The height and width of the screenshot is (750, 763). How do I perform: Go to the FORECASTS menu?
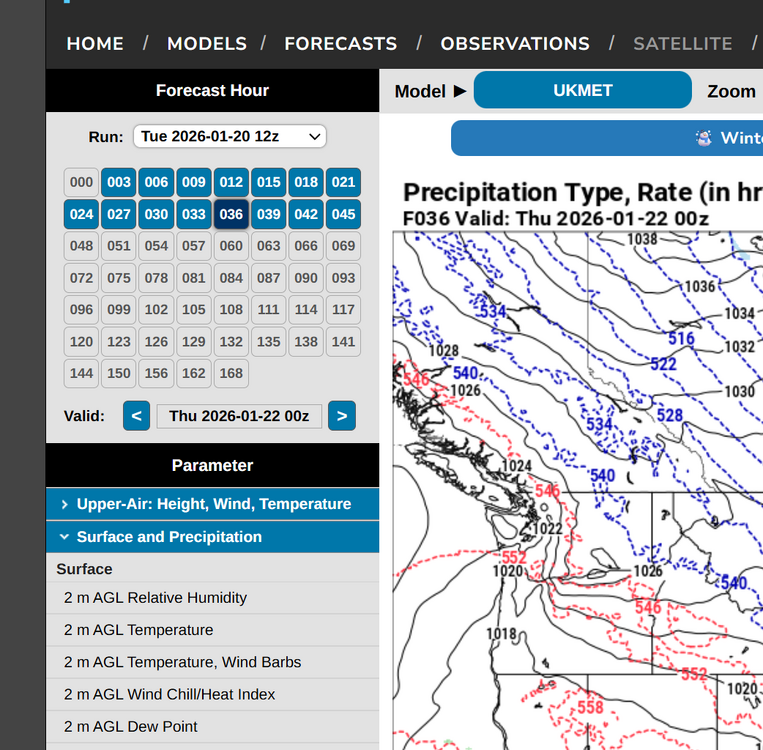point(340,44)
